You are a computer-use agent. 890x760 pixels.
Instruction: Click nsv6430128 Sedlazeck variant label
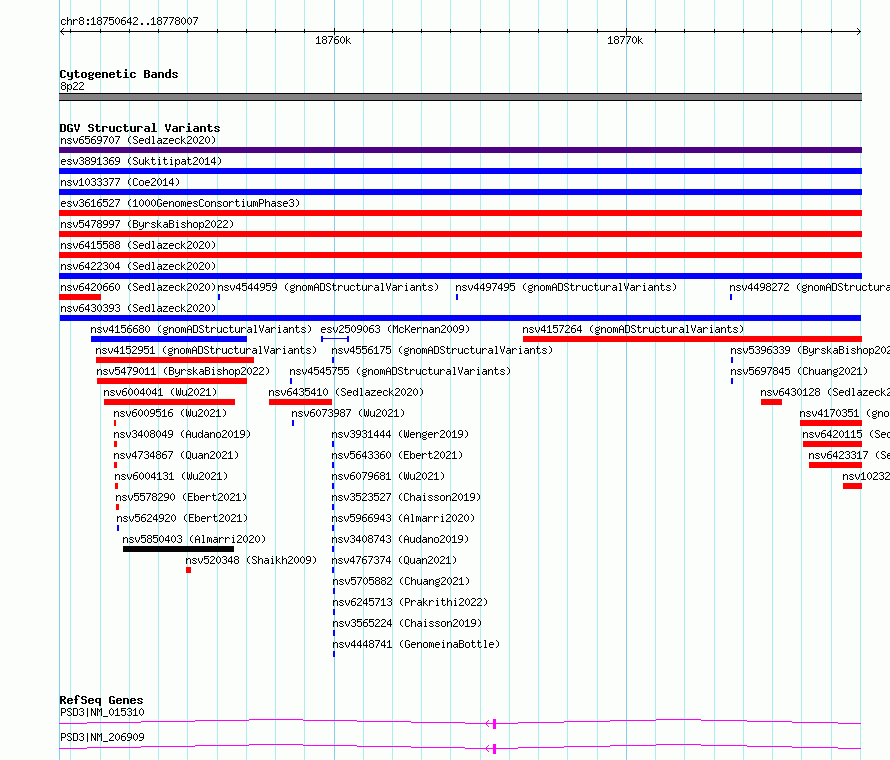tap(825, 392)
